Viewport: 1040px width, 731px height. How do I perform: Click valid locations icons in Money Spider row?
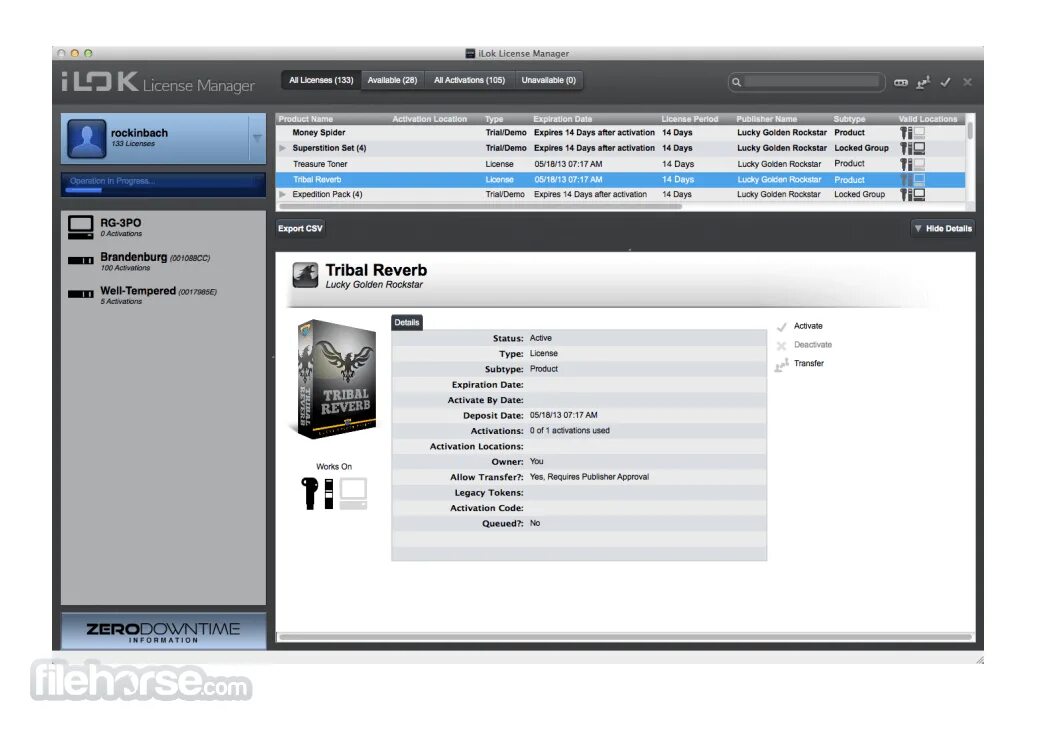point(913,133)
